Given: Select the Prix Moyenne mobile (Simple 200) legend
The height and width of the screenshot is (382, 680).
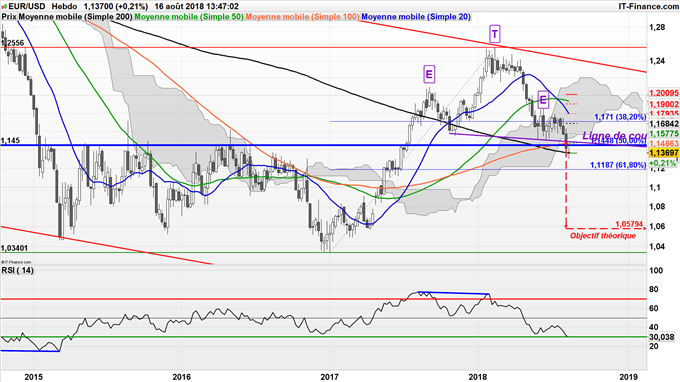Looking at the screenshot, I should [x=67, y=17].
